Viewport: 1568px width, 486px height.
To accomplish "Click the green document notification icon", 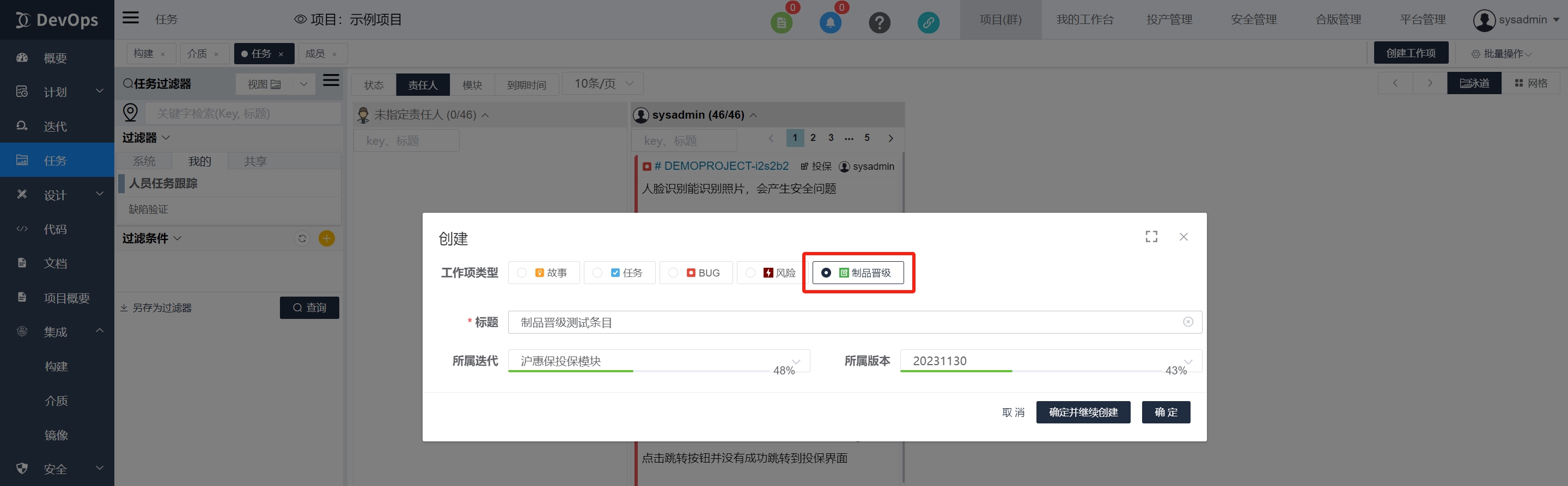I will (781, 23).
